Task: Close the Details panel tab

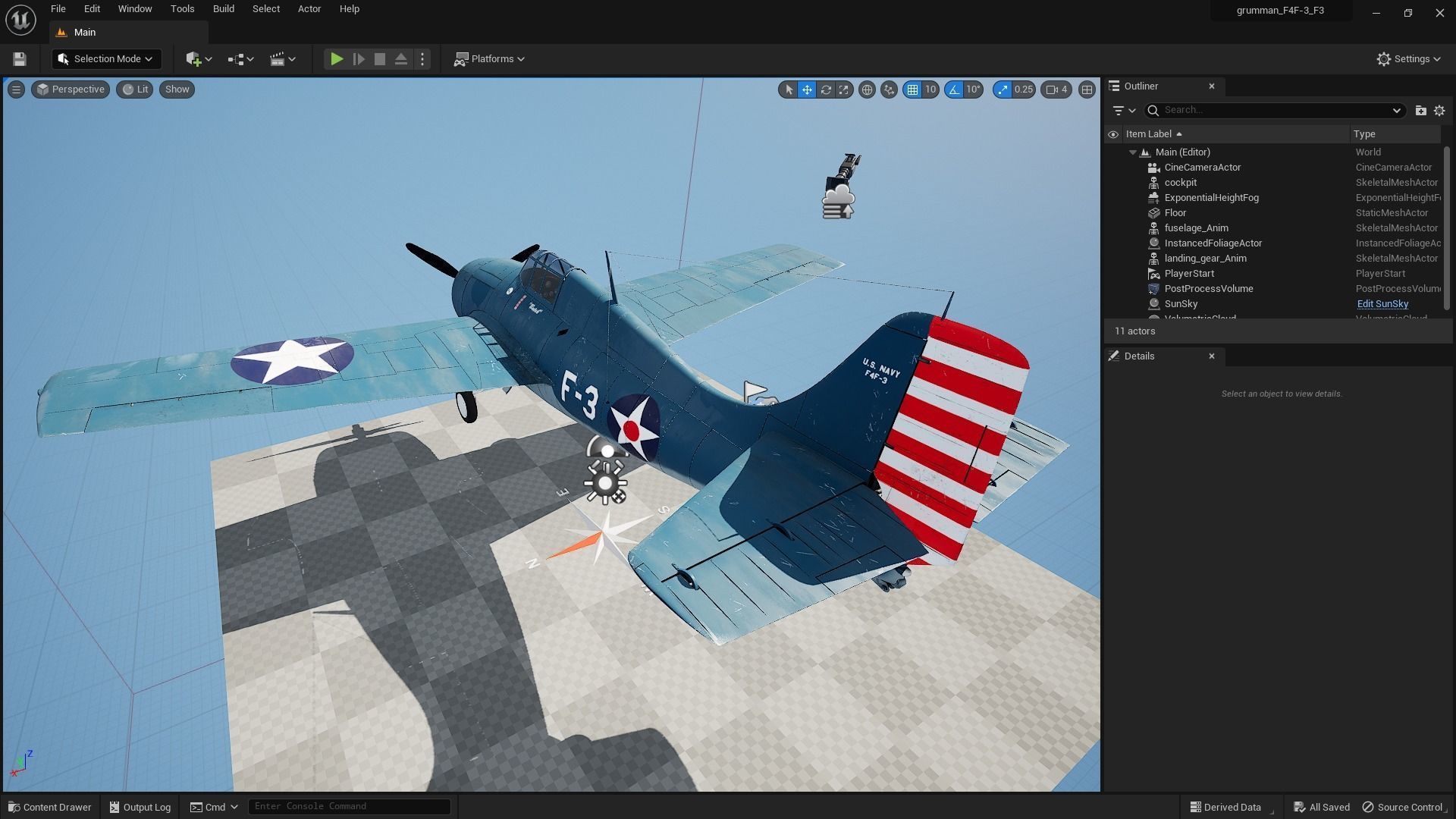Action: coord(1212,356)
